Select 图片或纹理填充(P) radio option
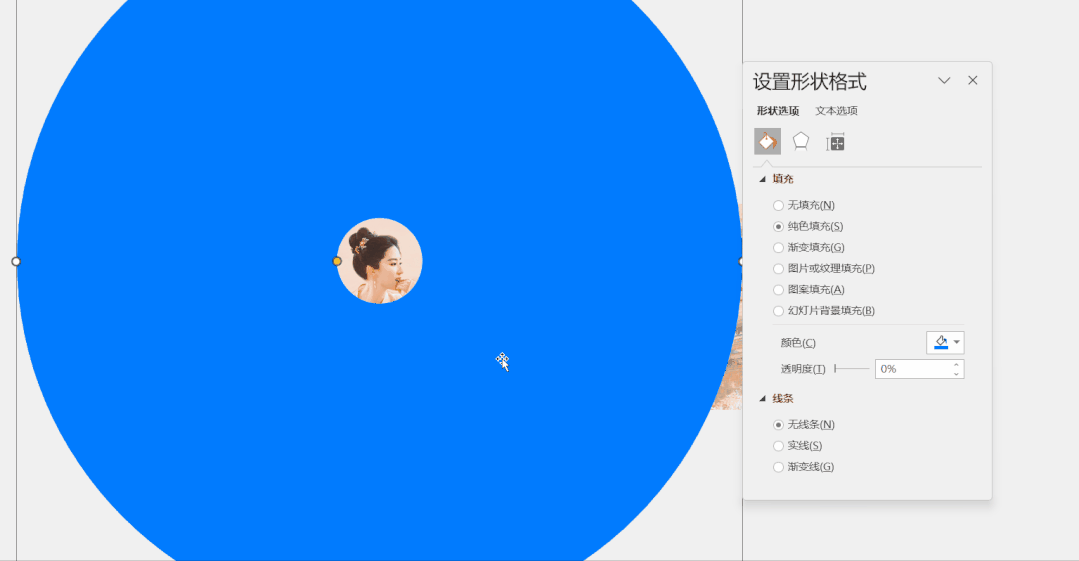Screen dimensions: 1079x561 click(x=824, y=268)
